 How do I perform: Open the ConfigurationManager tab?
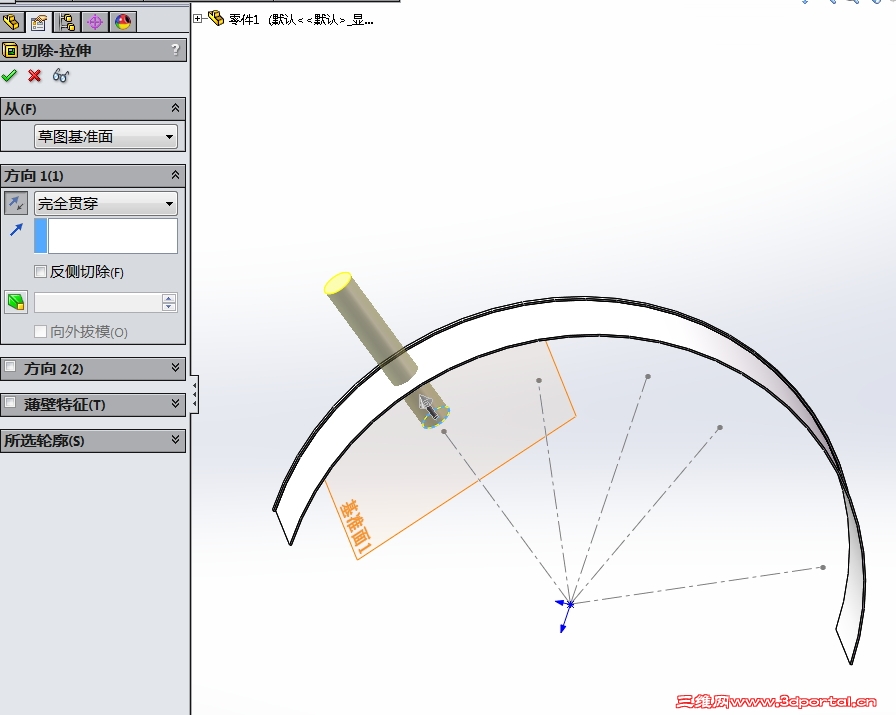pos(67,22)
